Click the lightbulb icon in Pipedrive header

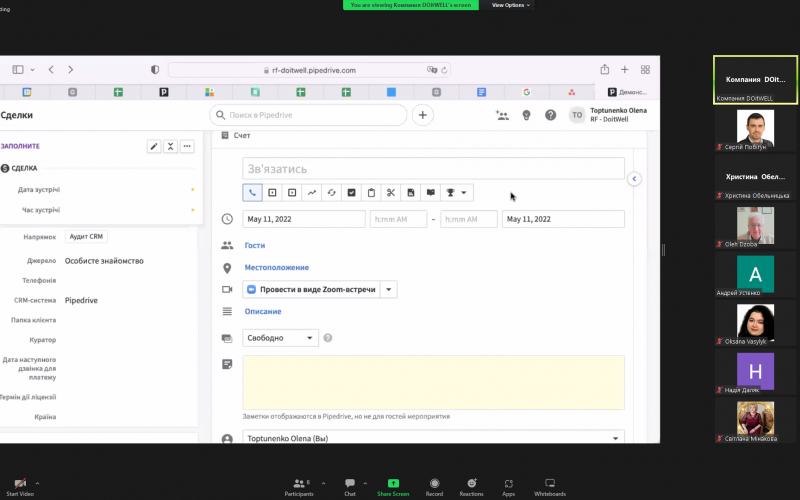point(527,115)
